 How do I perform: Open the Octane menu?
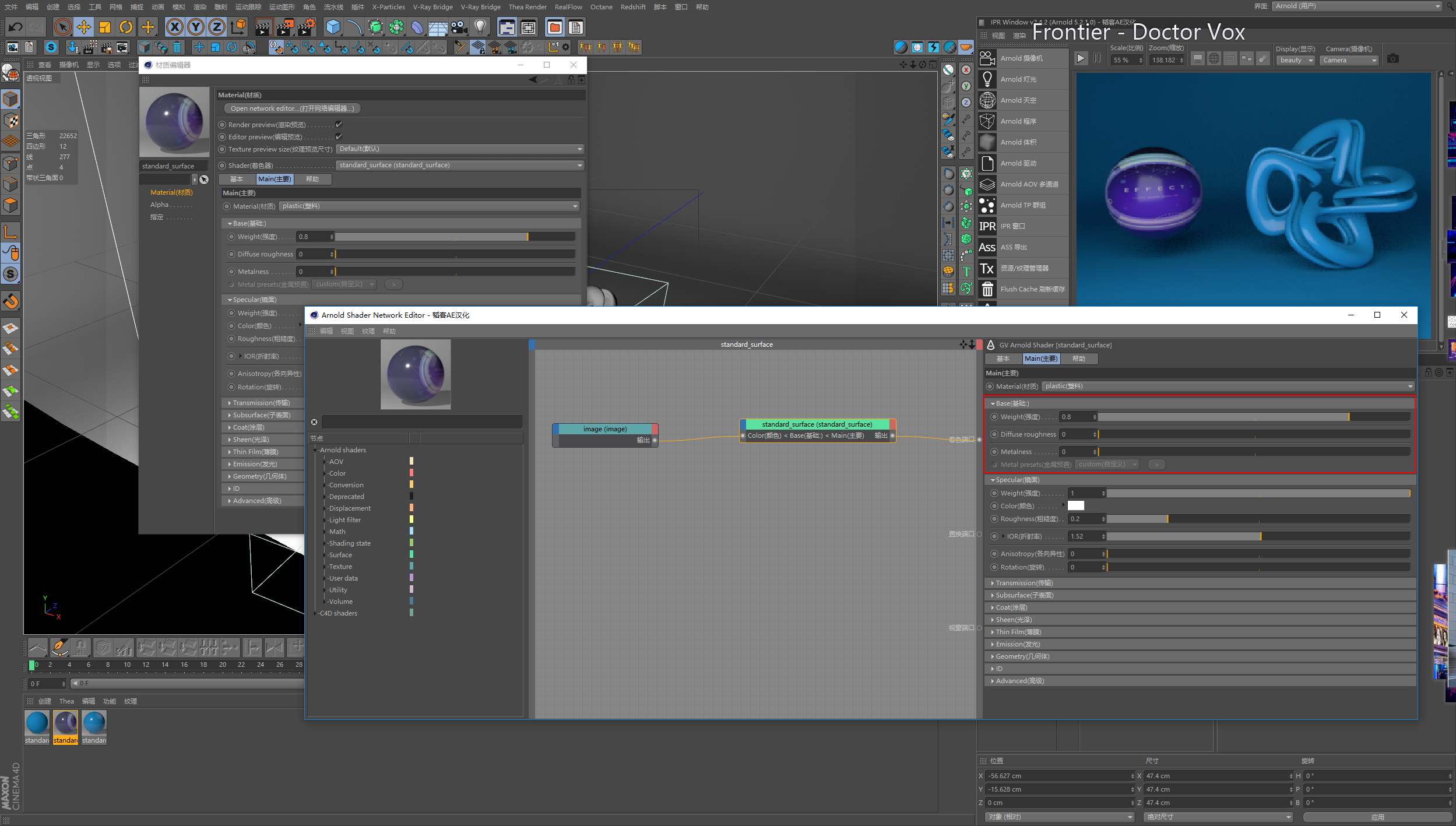601,7
